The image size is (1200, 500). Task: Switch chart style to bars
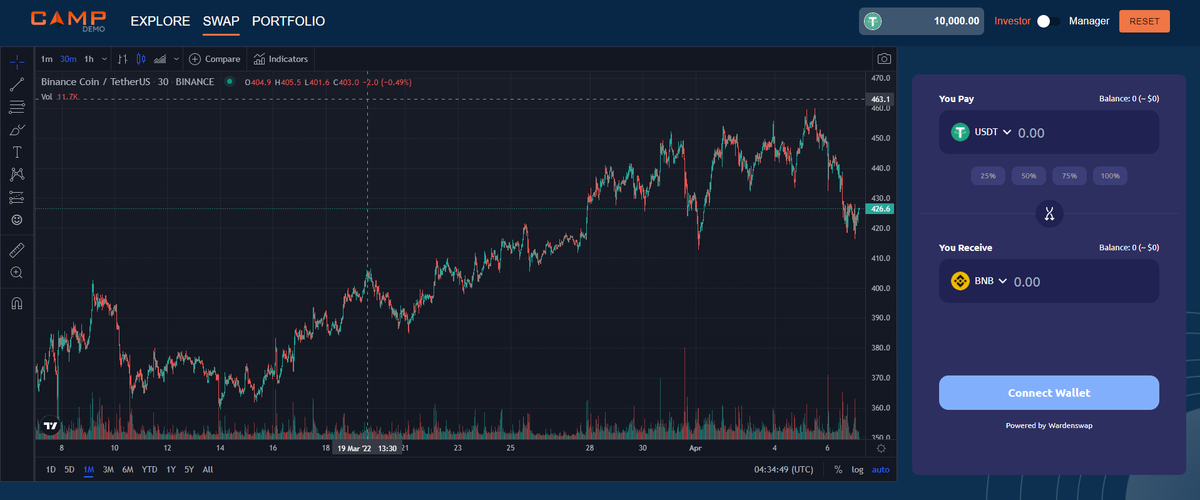[x=123, y=59]
